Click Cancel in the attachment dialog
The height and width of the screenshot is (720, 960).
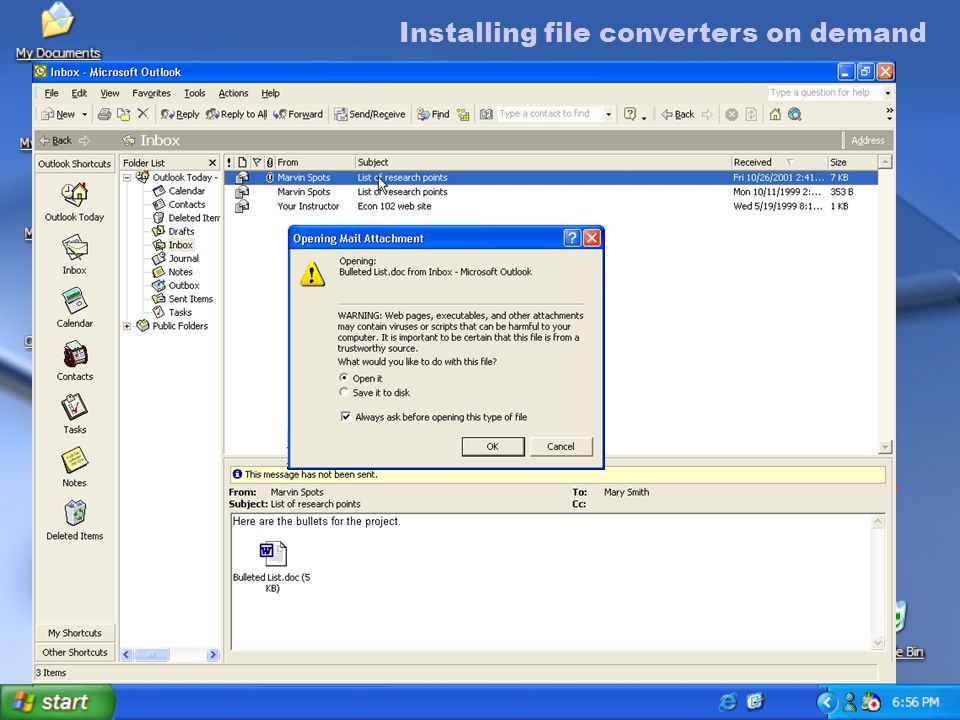coord(561,446)
